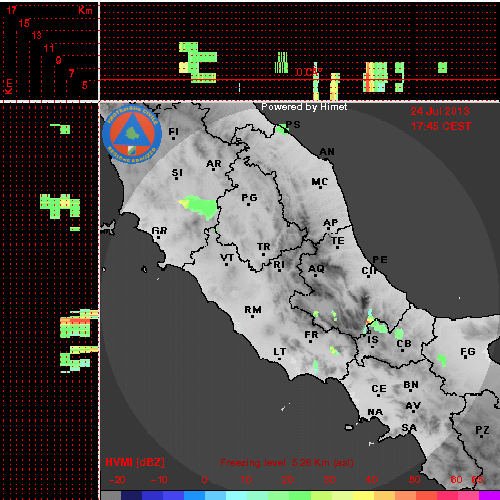Image resolution: width=500 pixels, height=500 pixels.
Task: Select the NA city label
Action: click(x=375, y=412)
